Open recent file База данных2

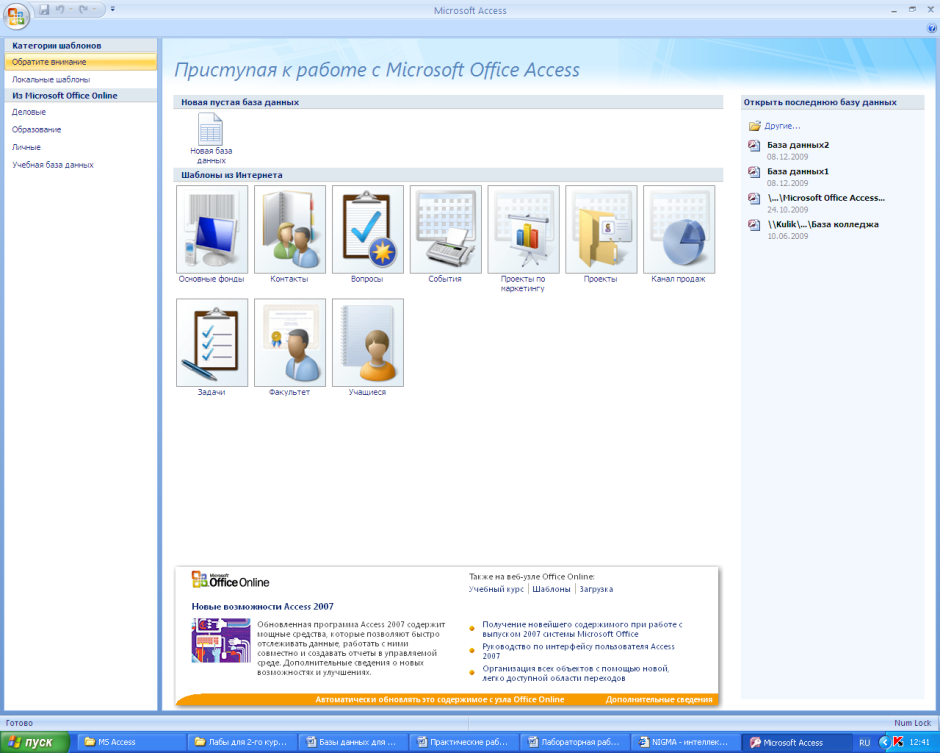pyautogui.click(x=797, y=145)
